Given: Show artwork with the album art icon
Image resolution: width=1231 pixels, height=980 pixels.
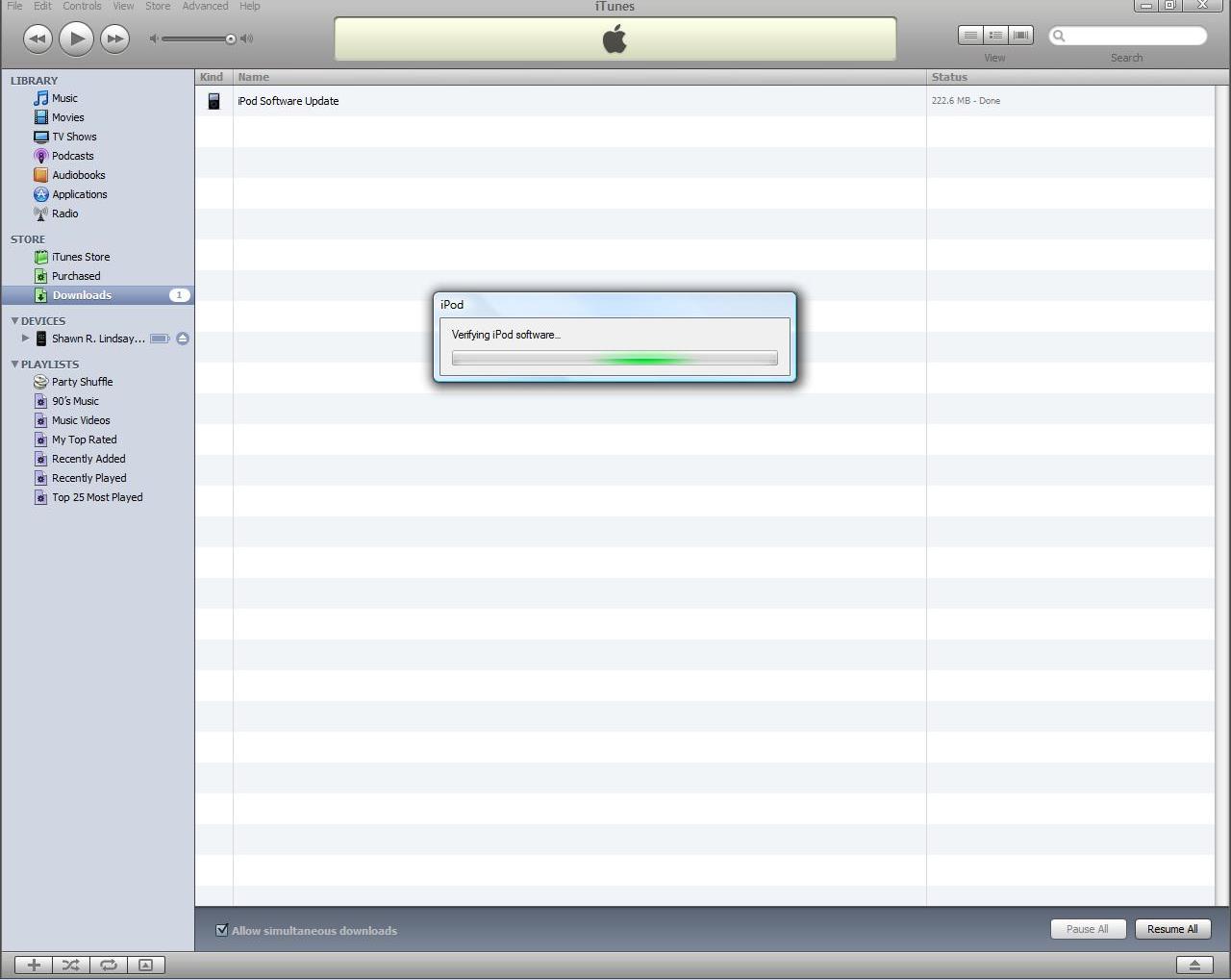Looking at the screenshot, I should [145, 965].
